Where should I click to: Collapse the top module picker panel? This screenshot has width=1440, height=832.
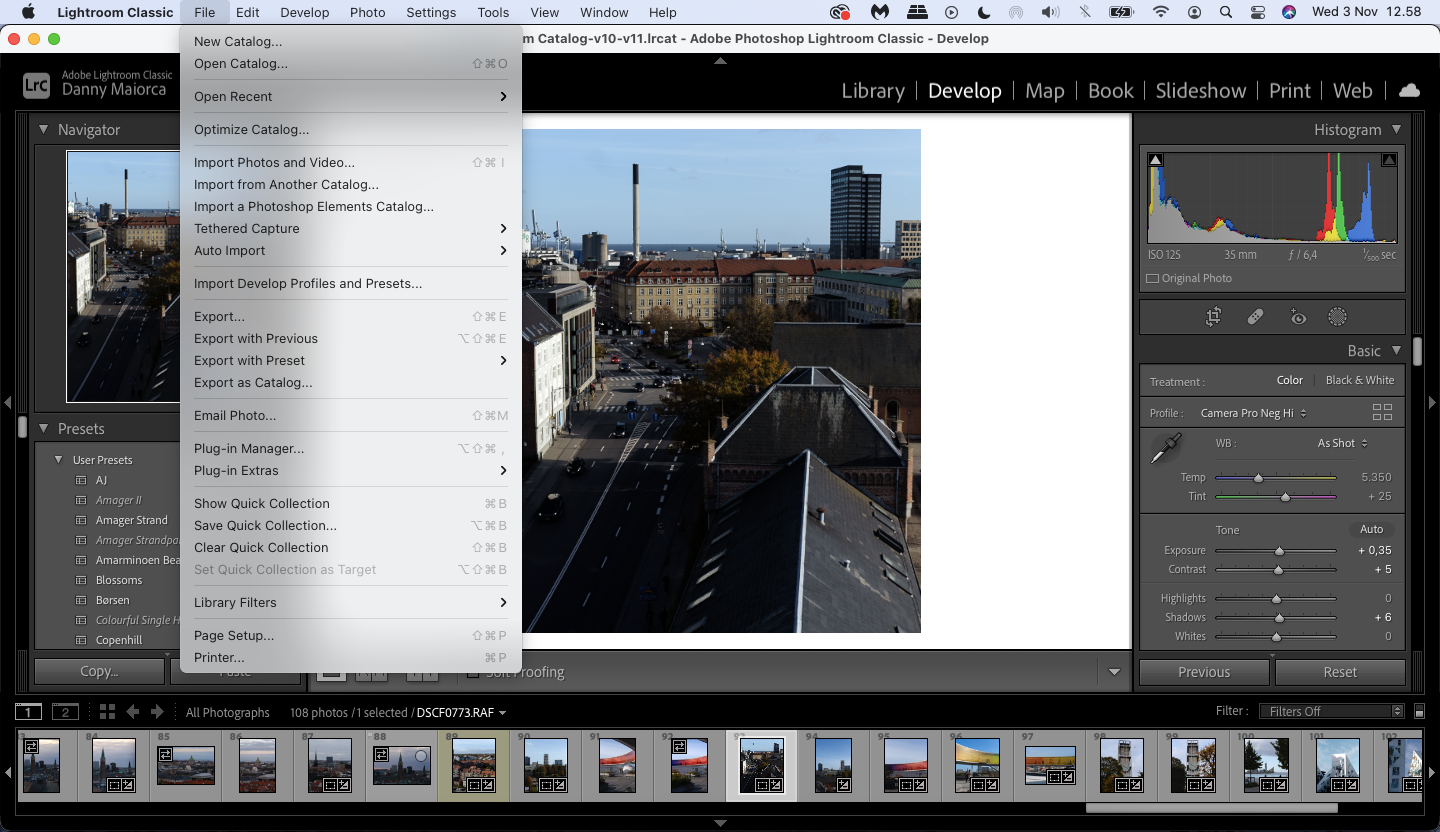(720, 61)
